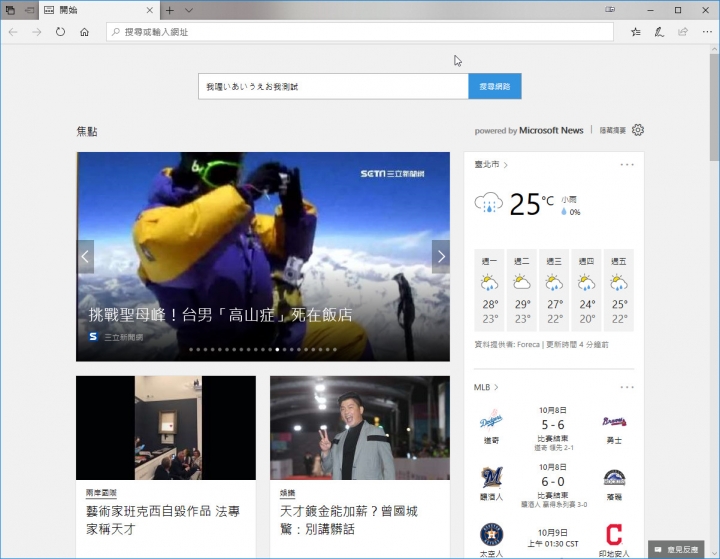The height and width of the screenshot is (559, 720).
Task: Open the 天才鍍金能加薪 article
Action: pos(349,520)
